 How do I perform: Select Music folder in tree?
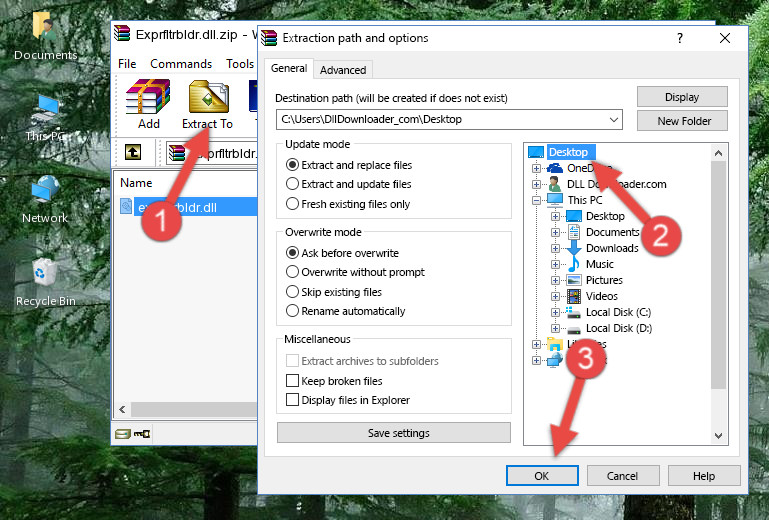[x=600, y=264]
